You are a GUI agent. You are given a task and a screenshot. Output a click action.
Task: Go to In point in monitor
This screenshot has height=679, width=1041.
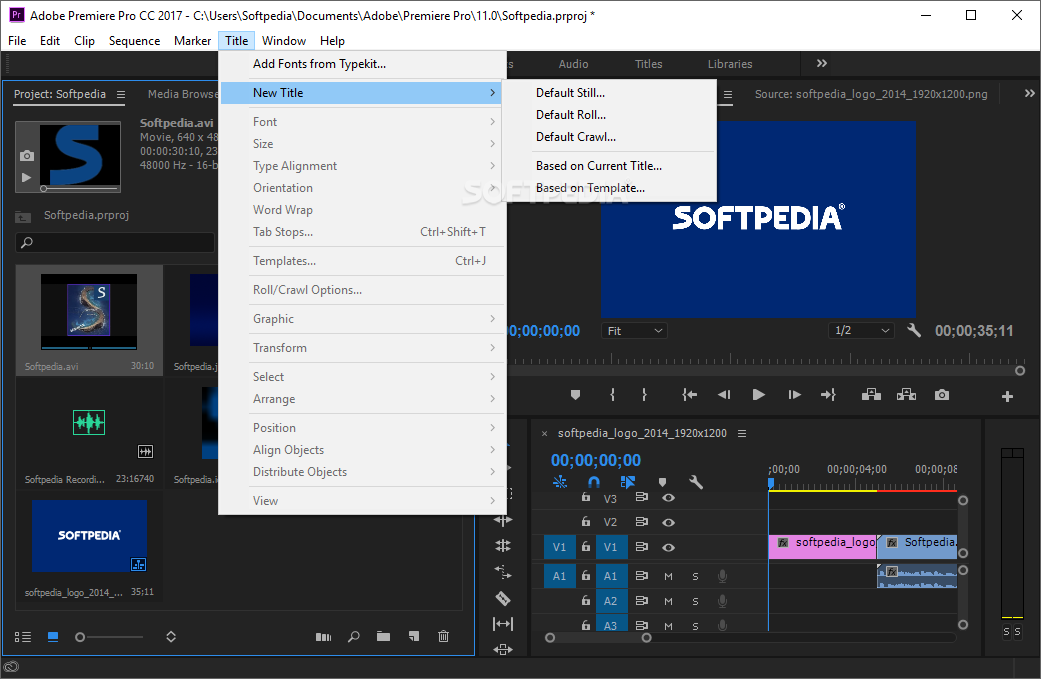coord(689,395)
